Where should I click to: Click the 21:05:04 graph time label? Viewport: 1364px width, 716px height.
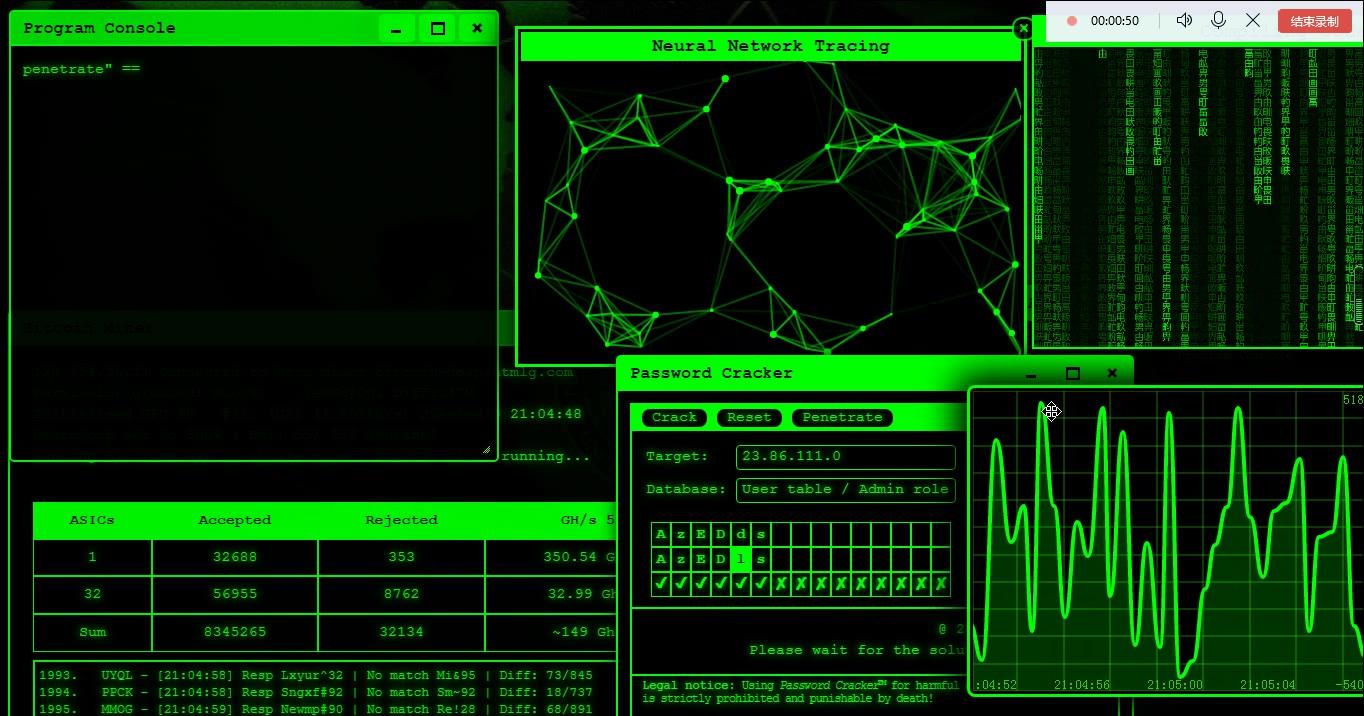(1268, 685)
